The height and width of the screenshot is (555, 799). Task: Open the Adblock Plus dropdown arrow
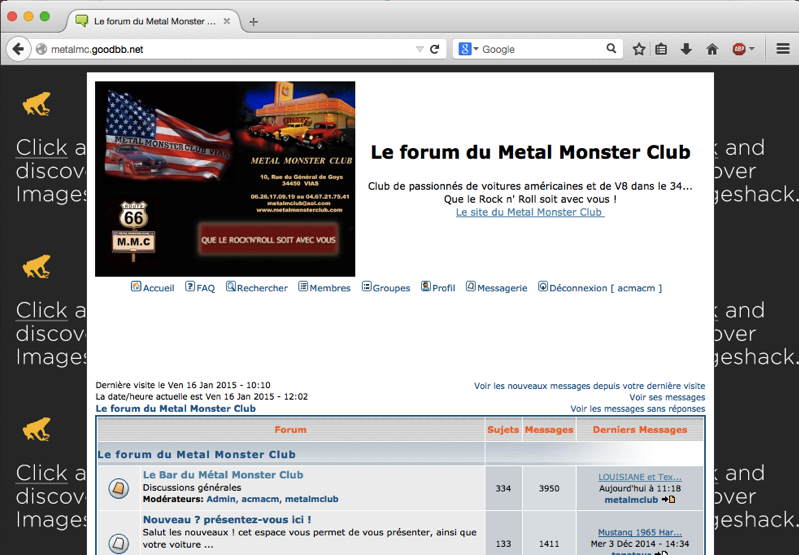tap(752, 49)
